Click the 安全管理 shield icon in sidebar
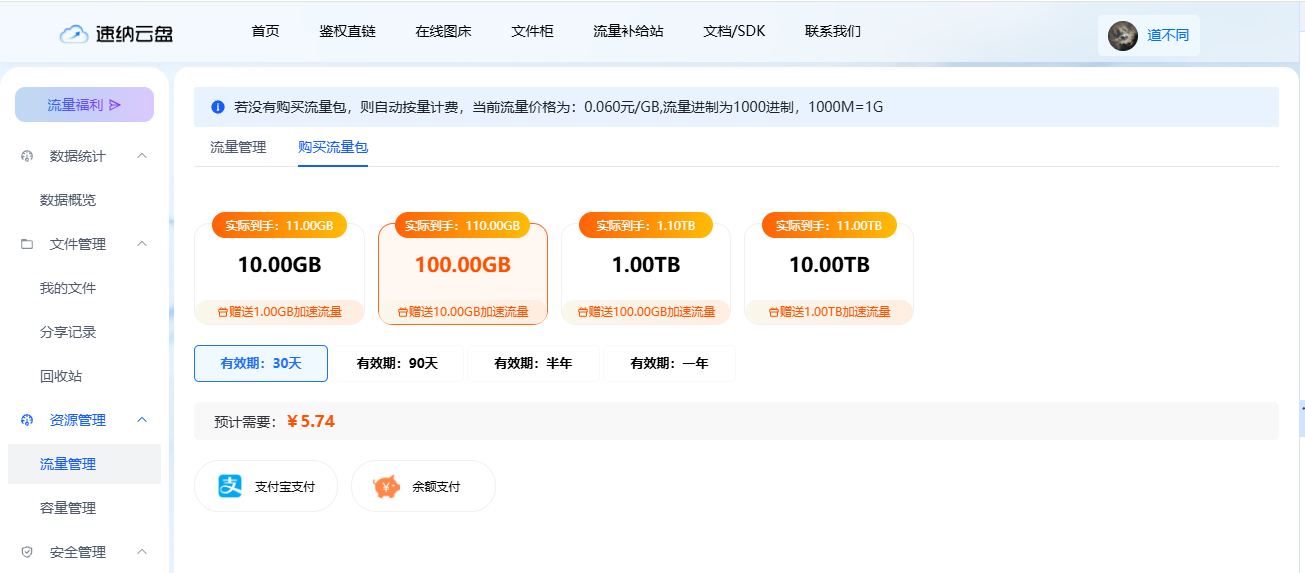1305x573 pixels. 27,552
